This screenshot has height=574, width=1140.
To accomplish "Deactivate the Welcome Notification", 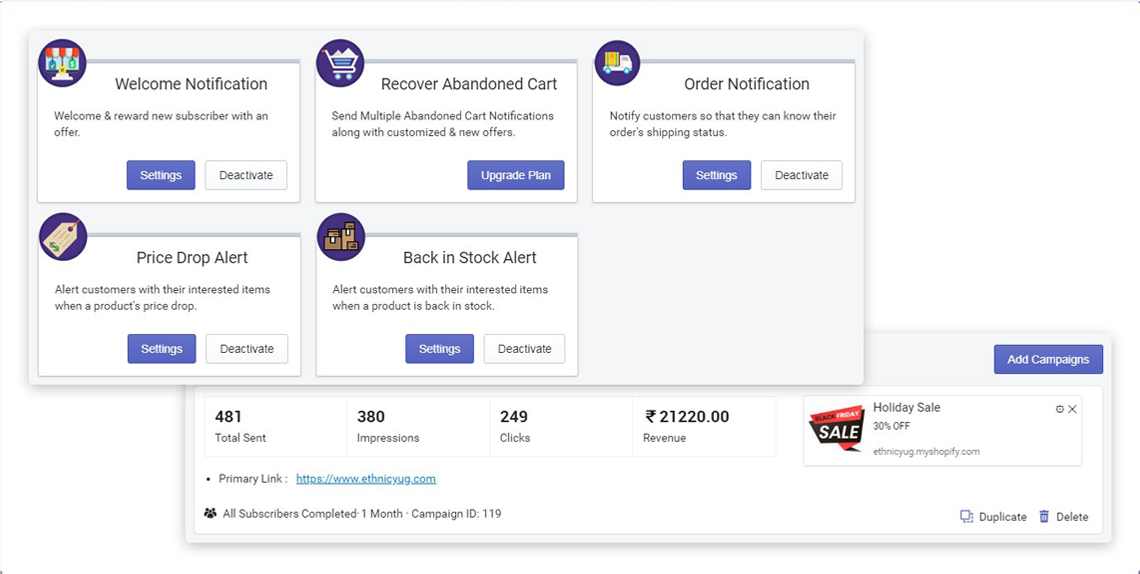I will [246, 175].
